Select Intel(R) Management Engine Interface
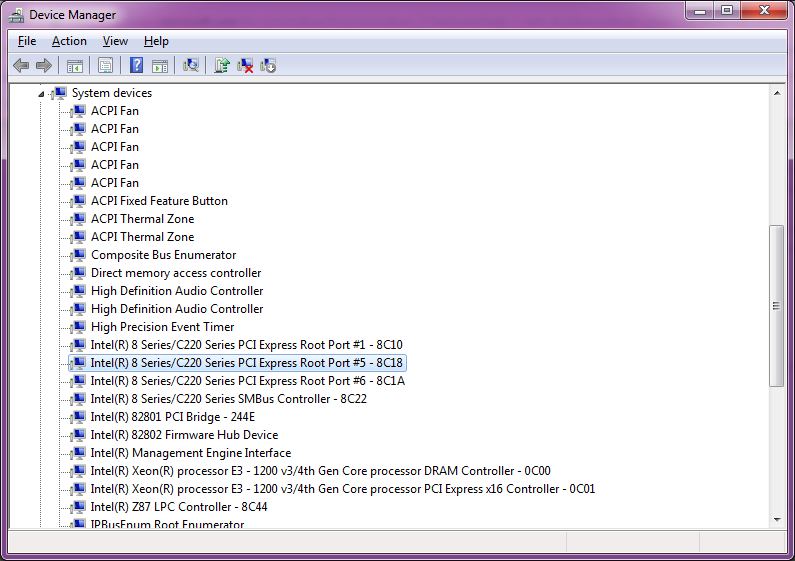795x561 pixels. [190, 453]
